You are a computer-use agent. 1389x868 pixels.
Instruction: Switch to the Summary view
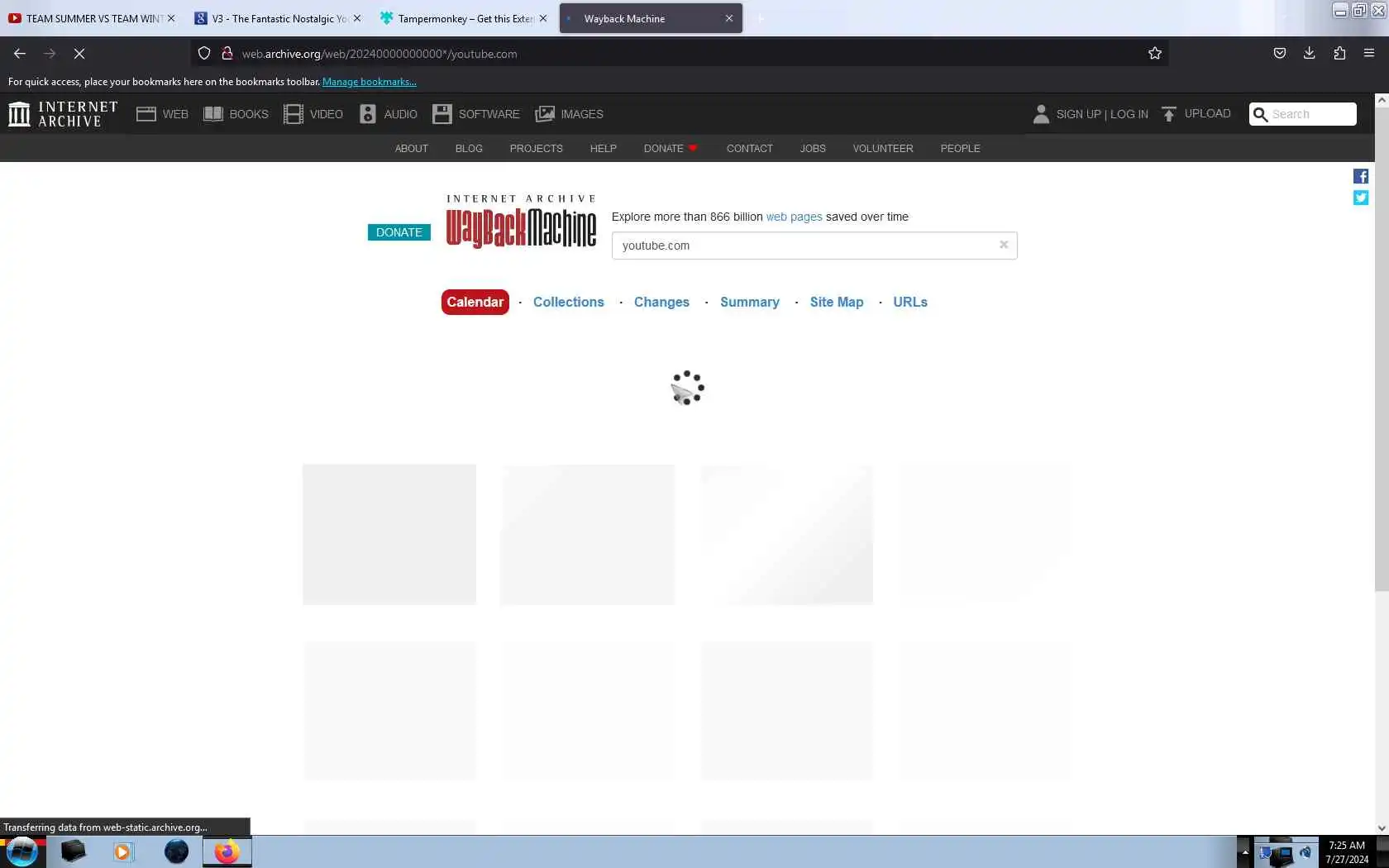pyautogui.click(x=750, y=302)
